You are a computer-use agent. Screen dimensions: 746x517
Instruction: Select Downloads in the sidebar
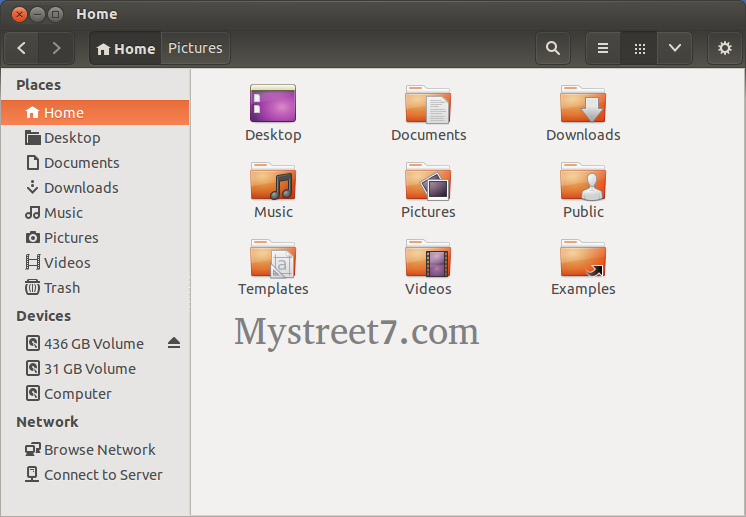click(95, 188)
